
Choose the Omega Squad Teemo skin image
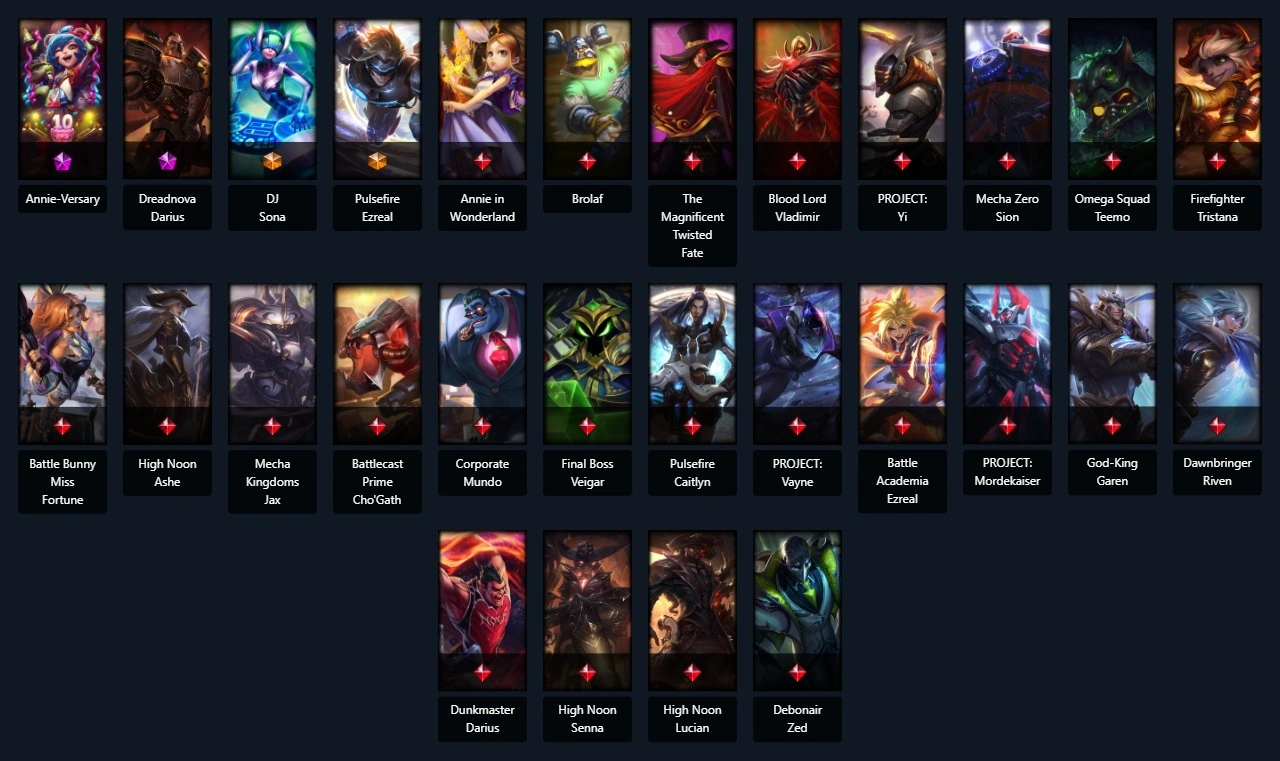coord(1112,99)
